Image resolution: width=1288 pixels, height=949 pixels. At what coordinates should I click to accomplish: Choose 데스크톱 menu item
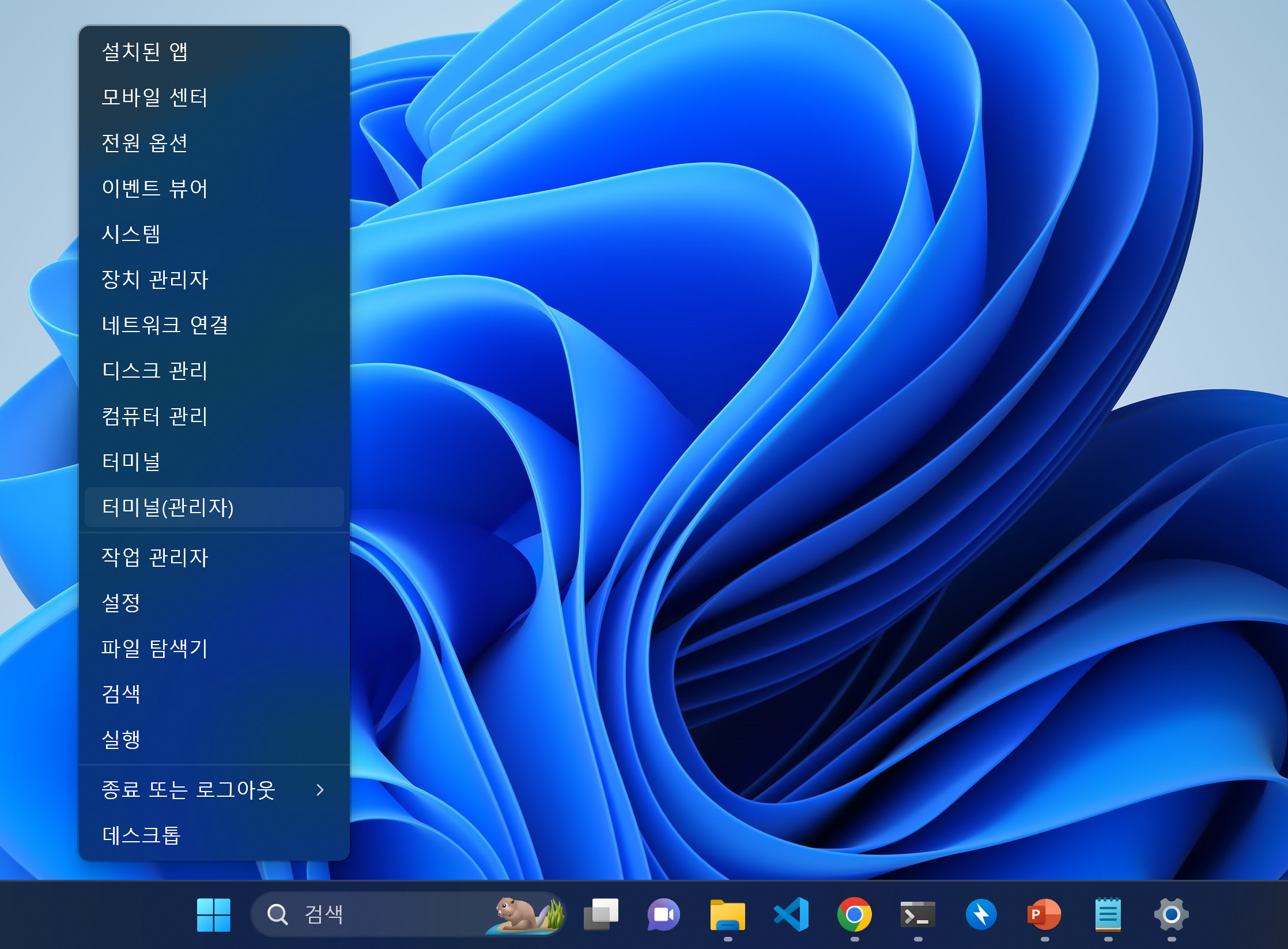[x=214, y=835]
